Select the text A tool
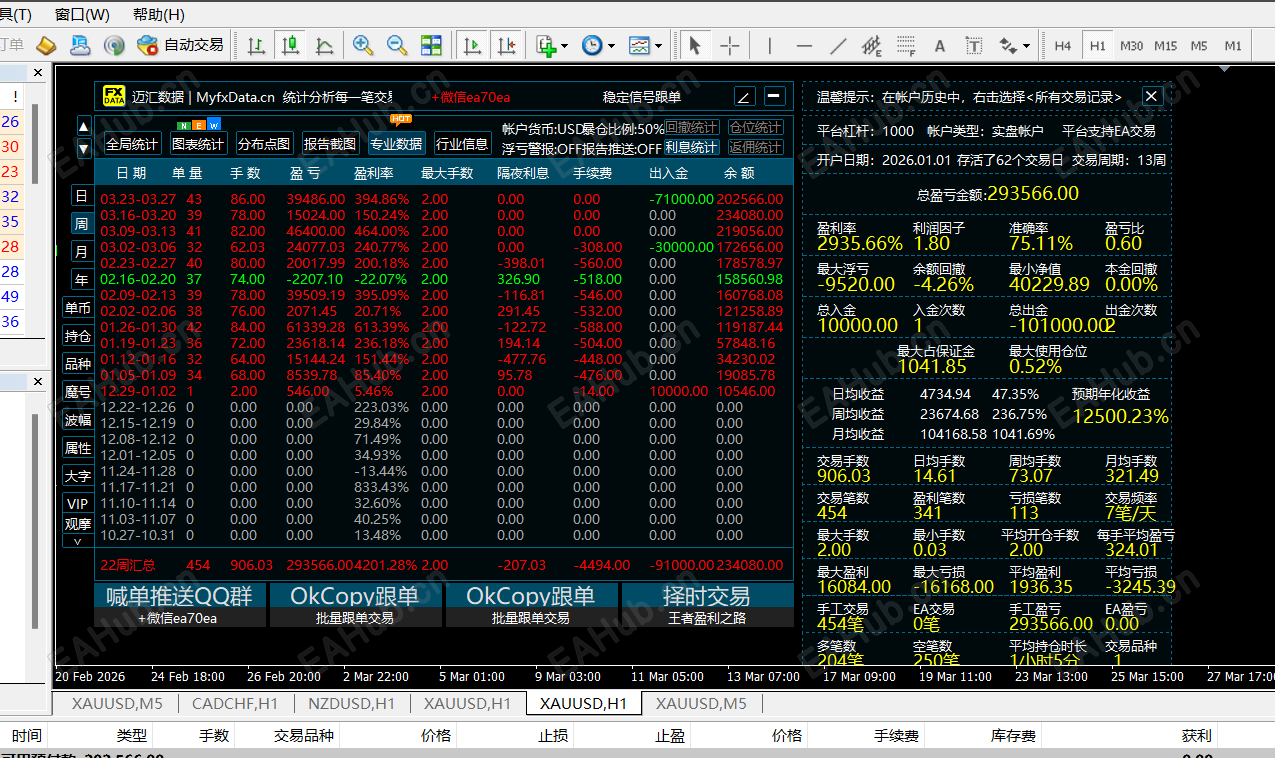1275x758 pixels. pos(940,45)
